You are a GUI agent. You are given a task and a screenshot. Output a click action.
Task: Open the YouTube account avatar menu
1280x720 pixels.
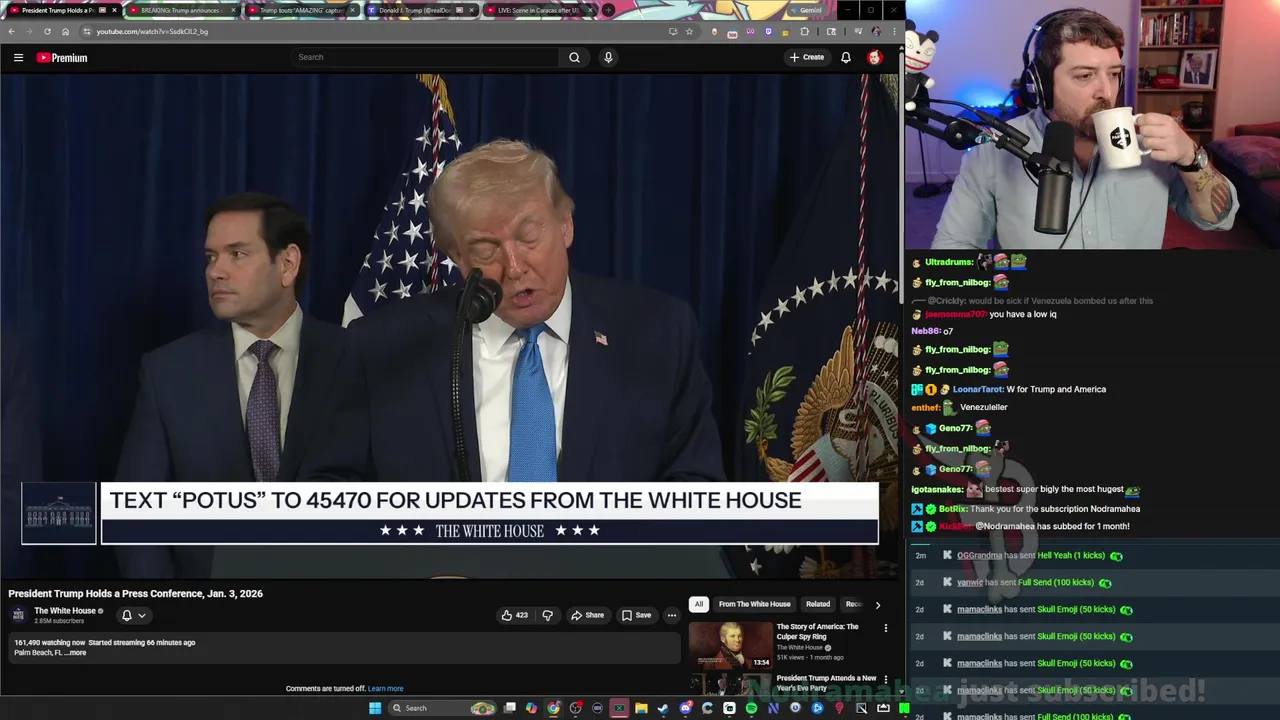(x=875, y=57)
